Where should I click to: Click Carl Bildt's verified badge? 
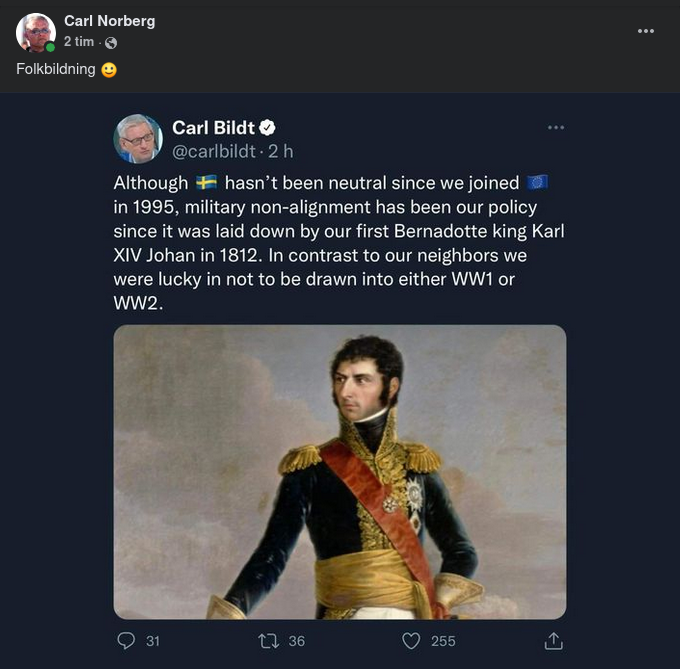click(268, 128)
